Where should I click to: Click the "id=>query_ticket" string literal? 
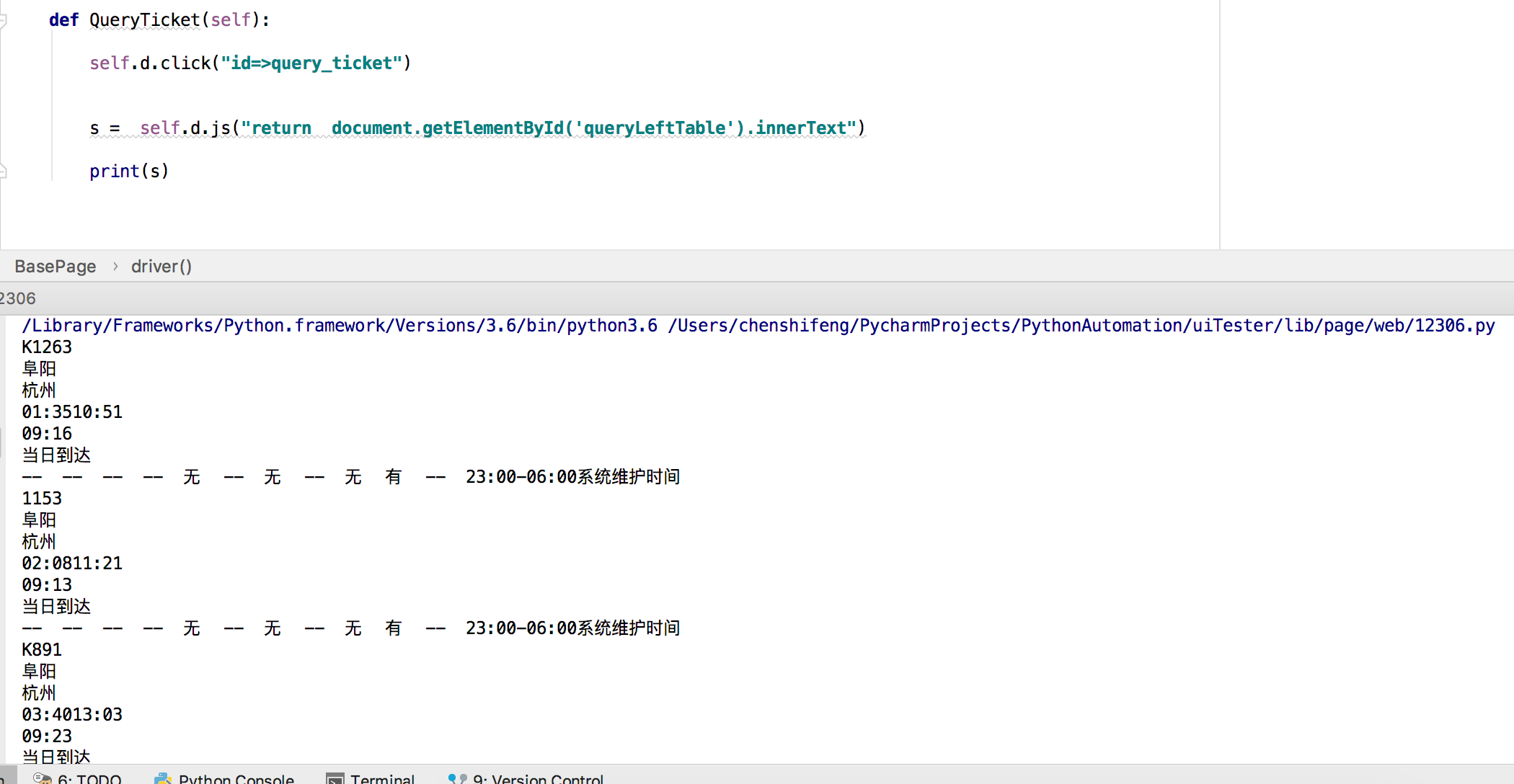pyautogui.click(x=311, y=63)
